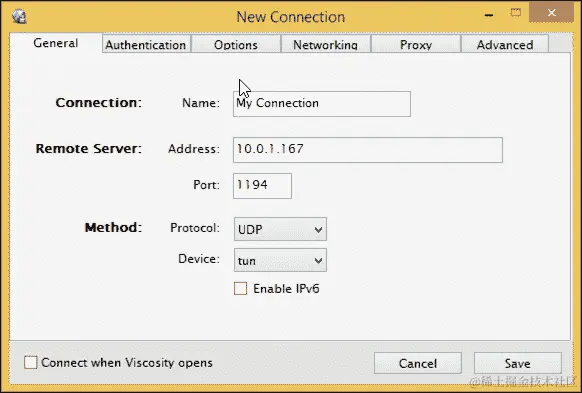Minimize the New Connection window
This screenshot has width=582, height=393.
pos(489,15)
